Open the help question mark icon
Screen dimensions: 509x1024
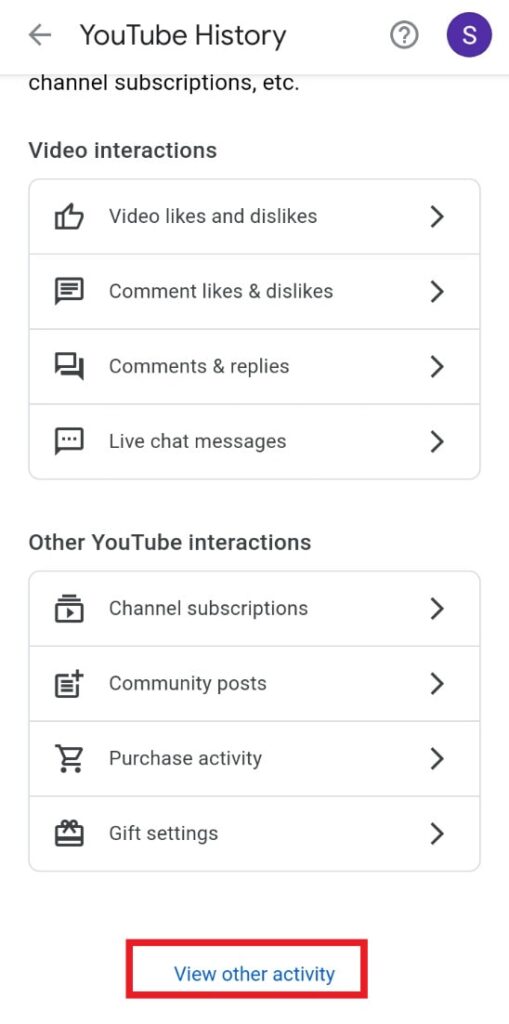(x=404, y=35)
